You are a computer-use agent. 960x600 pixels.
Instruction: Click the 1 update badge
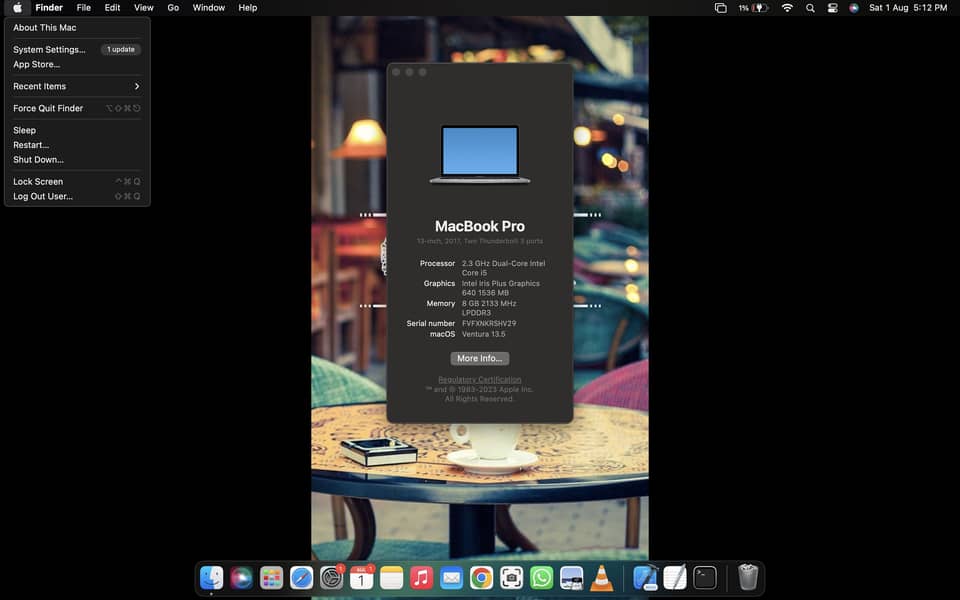click(121, 50)
